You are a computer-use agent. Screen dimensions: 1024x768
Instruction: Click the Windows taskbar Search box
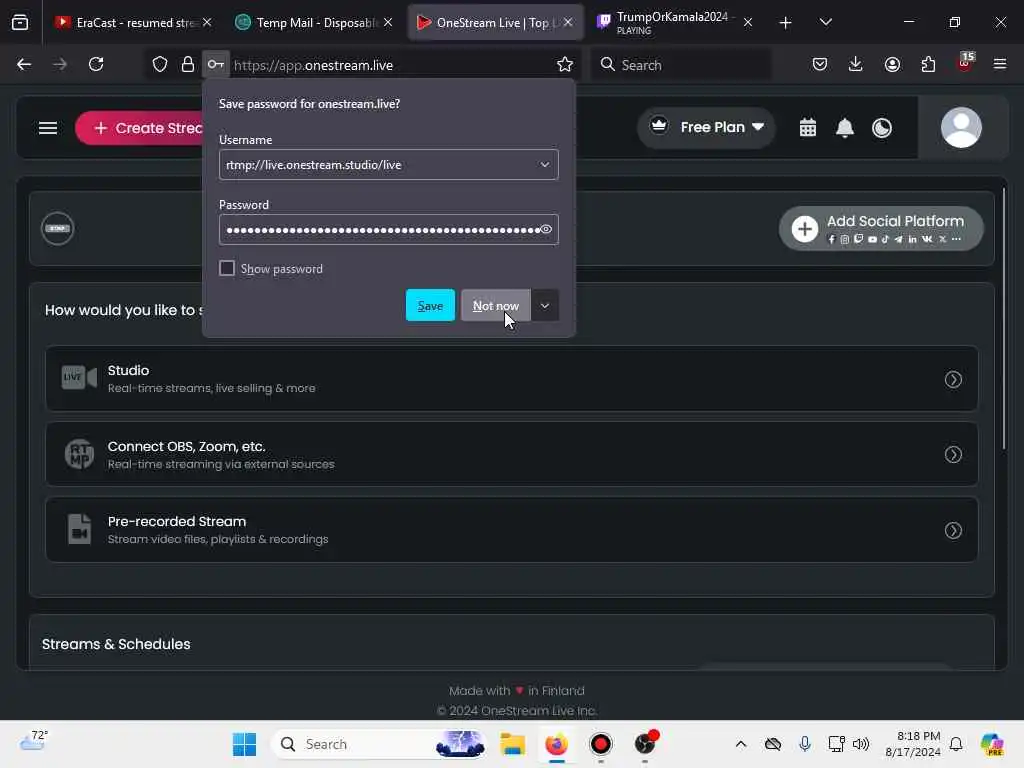(x=379, y=744)
